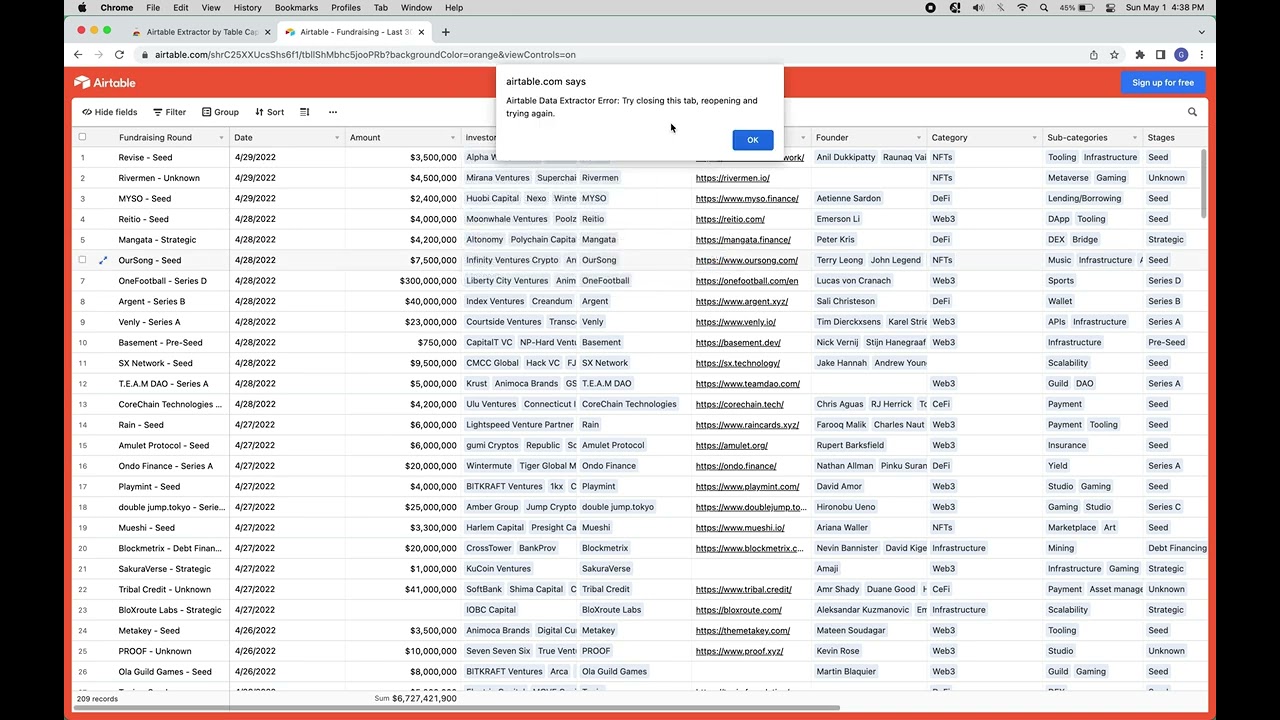Open a new browser tab

446,32
